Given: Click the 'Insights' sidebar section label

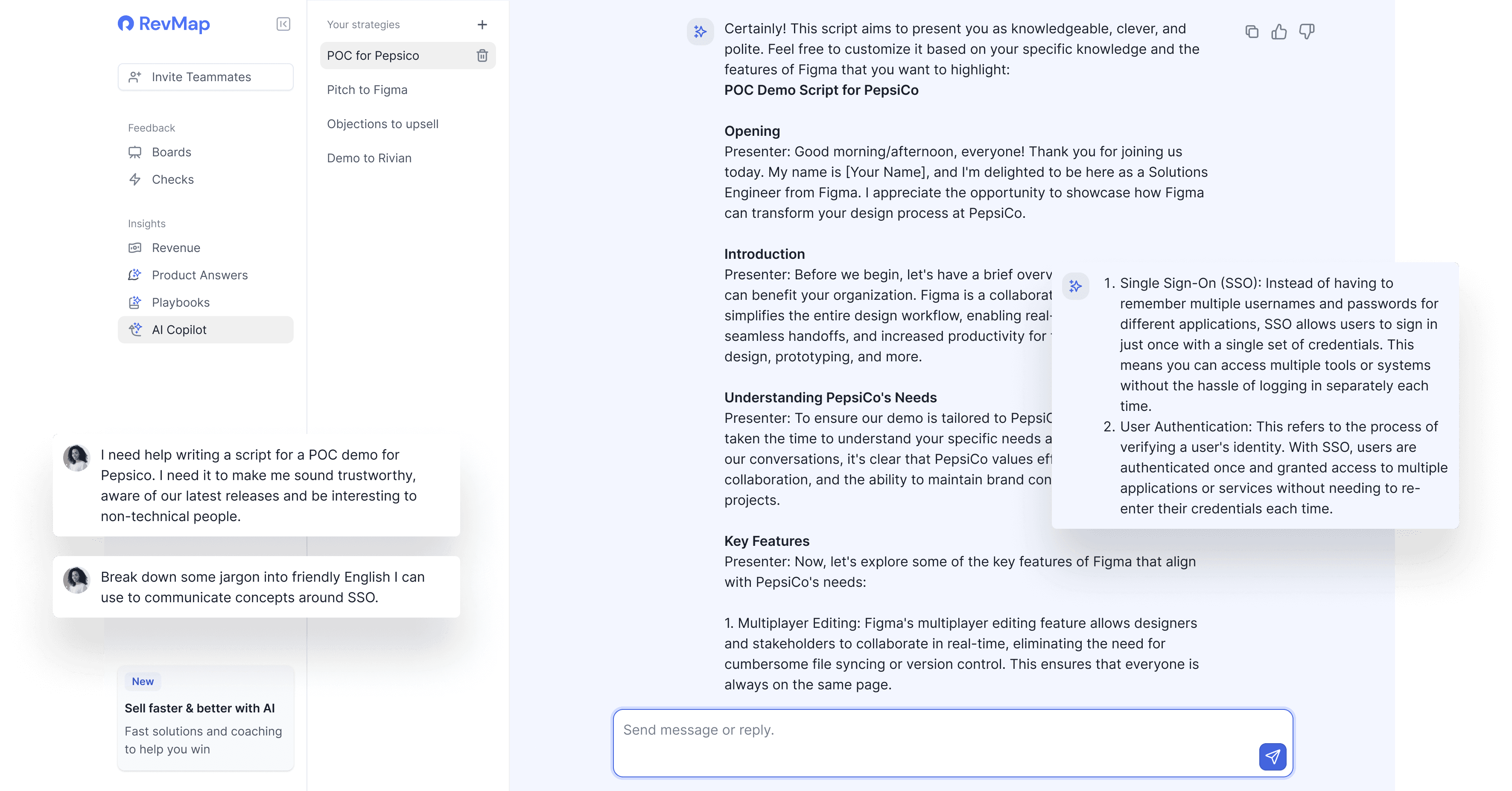Looking at the screenshot, I should (x=147, y=224).
